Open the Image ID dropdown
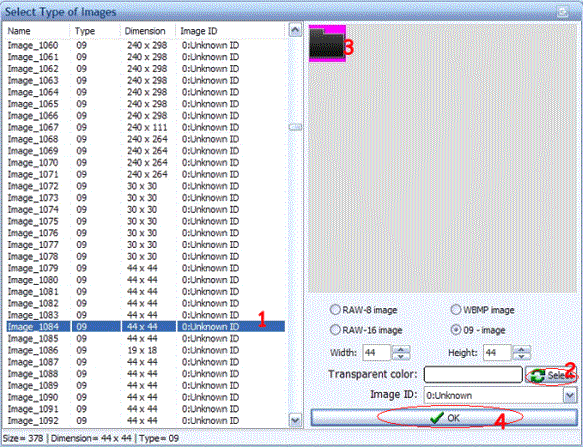The height and width of the screenshot is (447, 583). pos(570,395)
